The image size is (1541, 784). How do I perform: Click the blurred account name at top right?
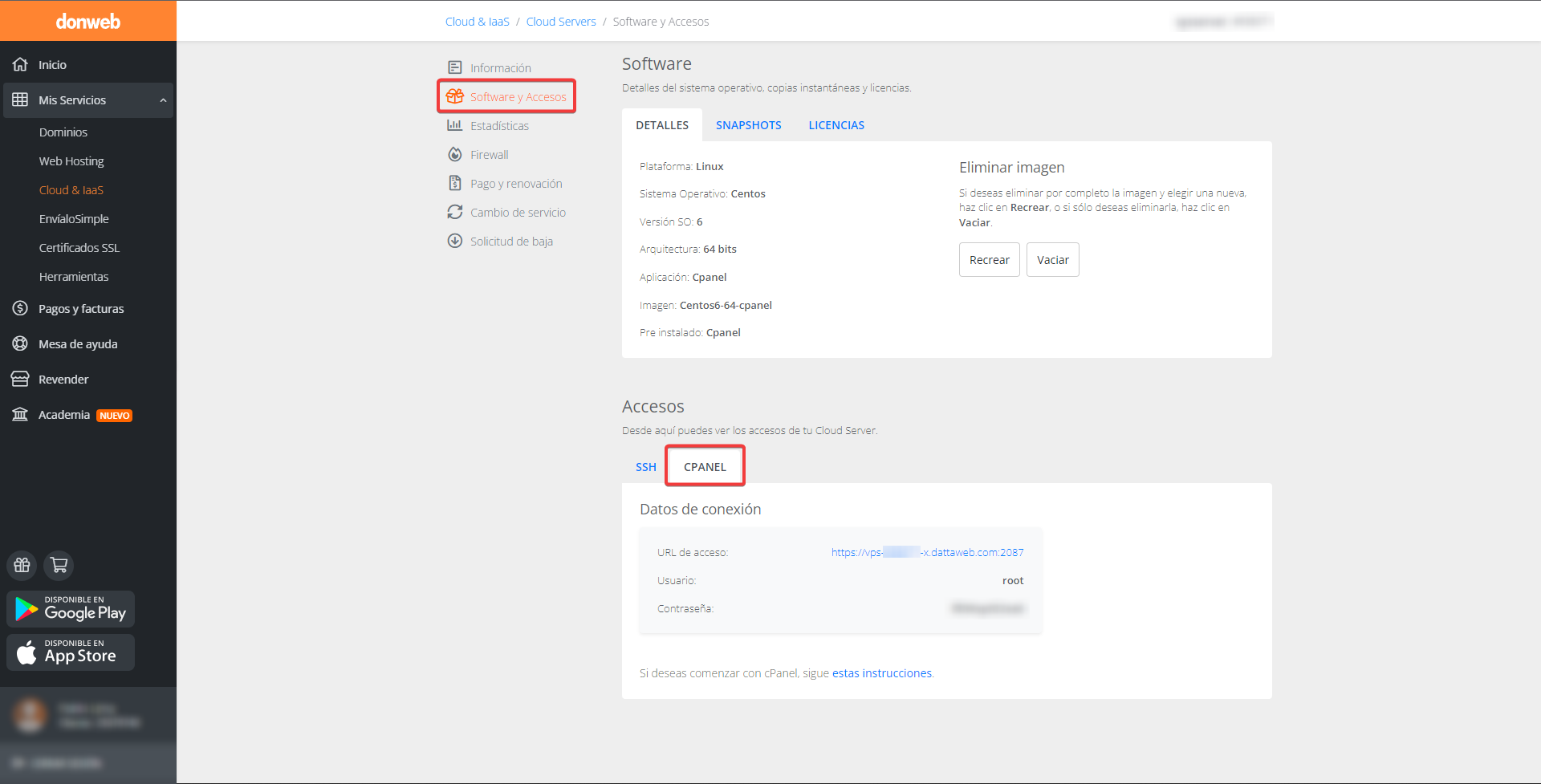point(1224,22)
